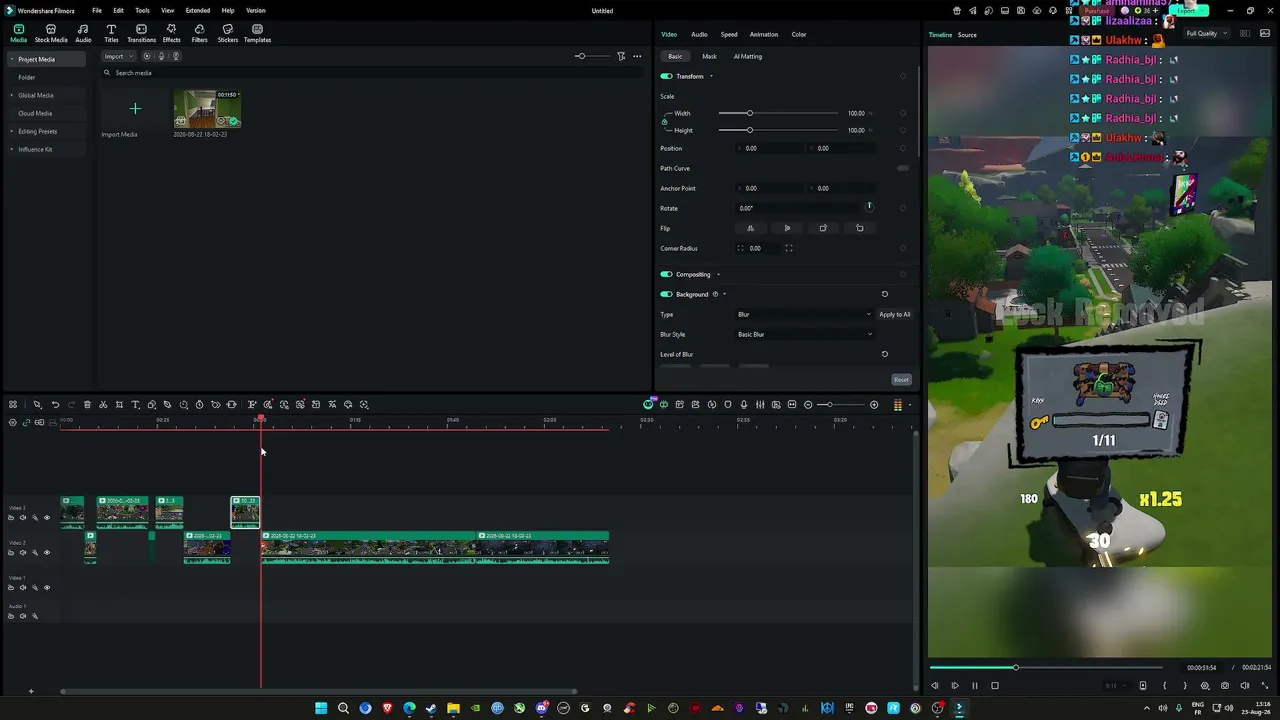This screenshot has height=720, width=1280.
Task: Open the Extended menu
Action: 198,11
